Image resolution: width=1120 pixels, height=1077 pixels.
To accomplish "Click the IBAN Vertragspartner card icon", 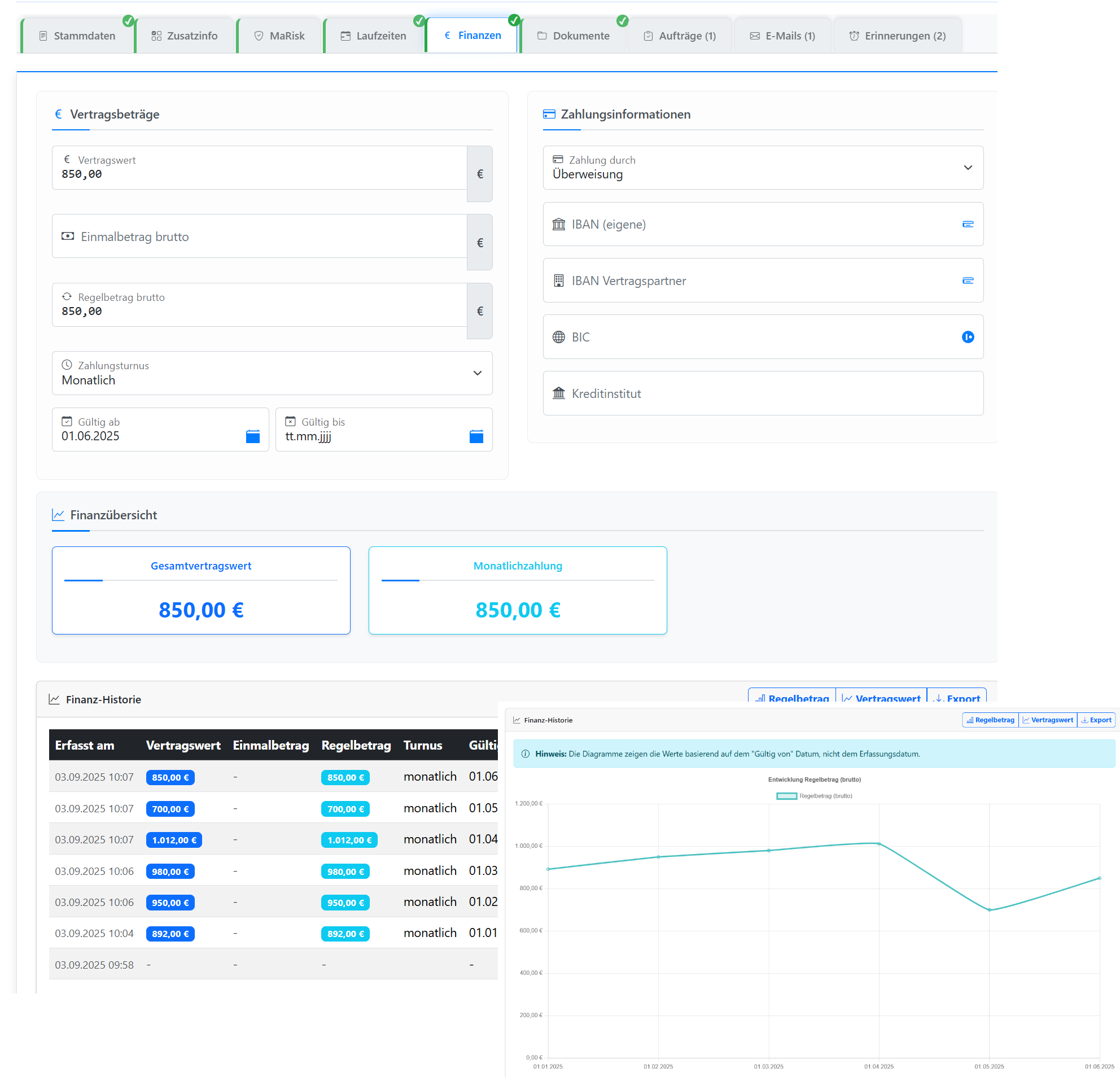I will pyautogui.click(x=968, y=281).
